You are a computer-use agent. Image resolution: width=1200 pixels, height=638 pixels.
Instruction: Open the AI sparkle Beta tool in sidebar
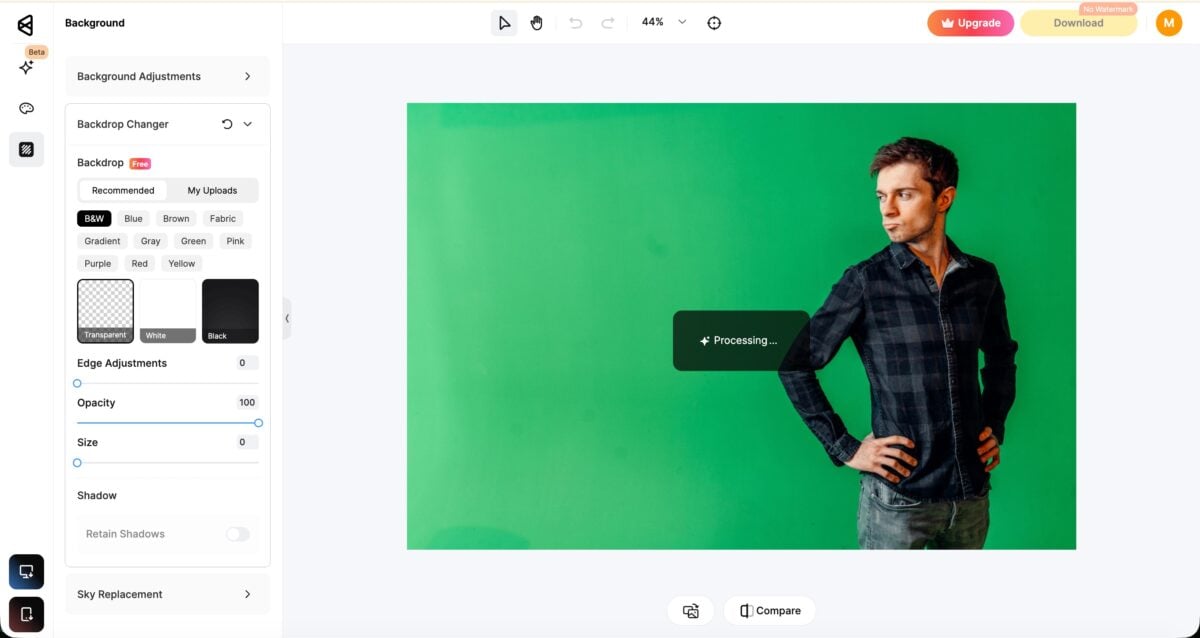tap(26, 67)
